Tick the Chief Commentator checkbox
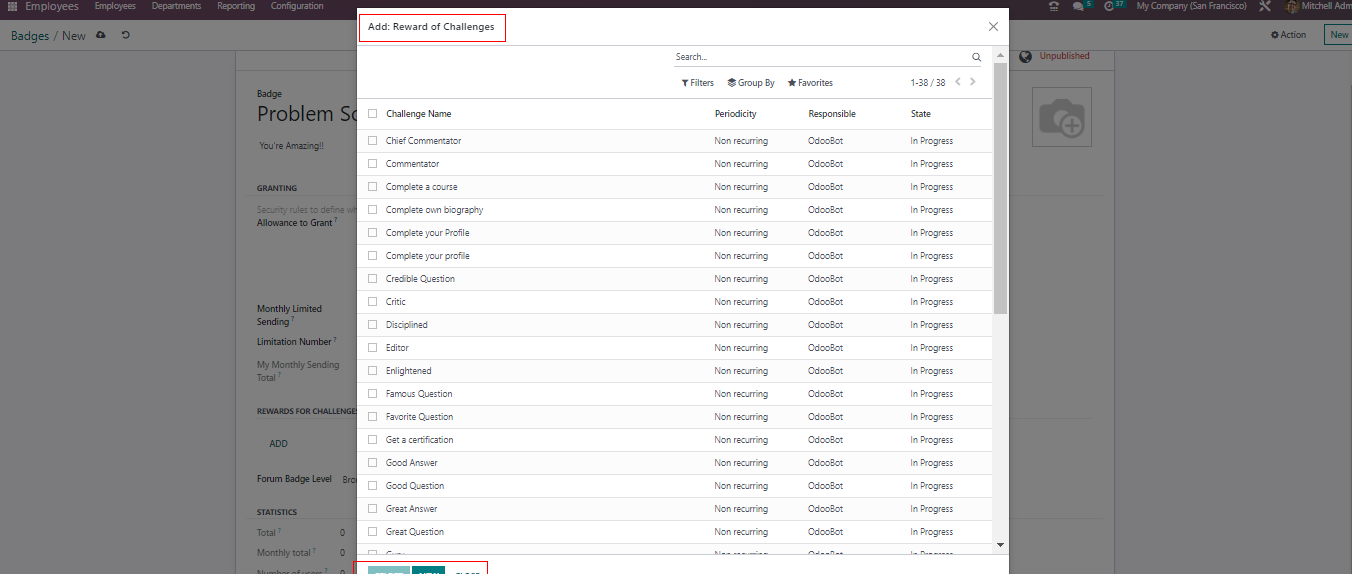This screenshot has width=1352, height=574. click(x=373, y=141)
